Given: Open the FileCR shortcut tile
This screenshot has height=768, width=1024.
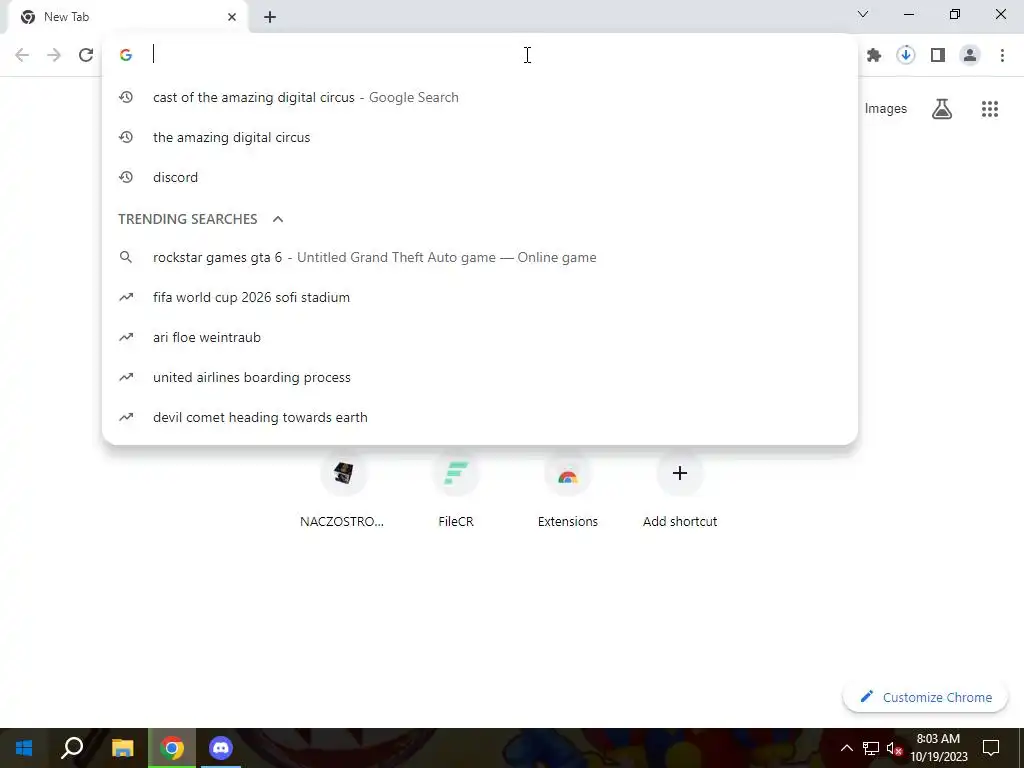Looking at the screenshot, I should 455,488.
